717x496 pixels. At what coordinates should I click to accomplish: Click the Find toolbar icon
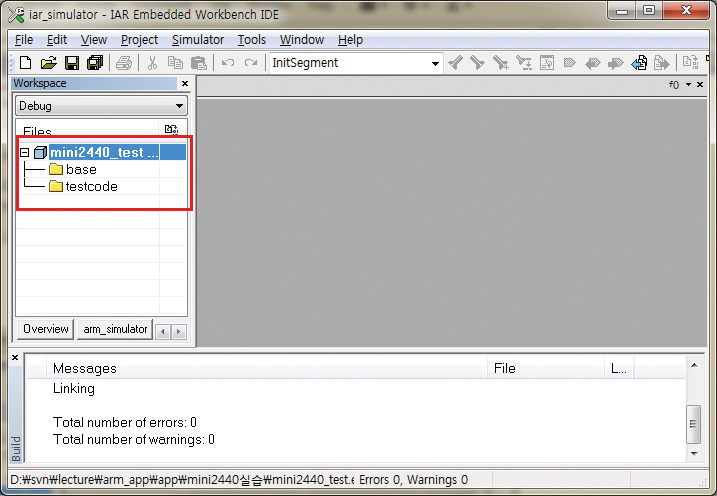[x=501, y=63]
